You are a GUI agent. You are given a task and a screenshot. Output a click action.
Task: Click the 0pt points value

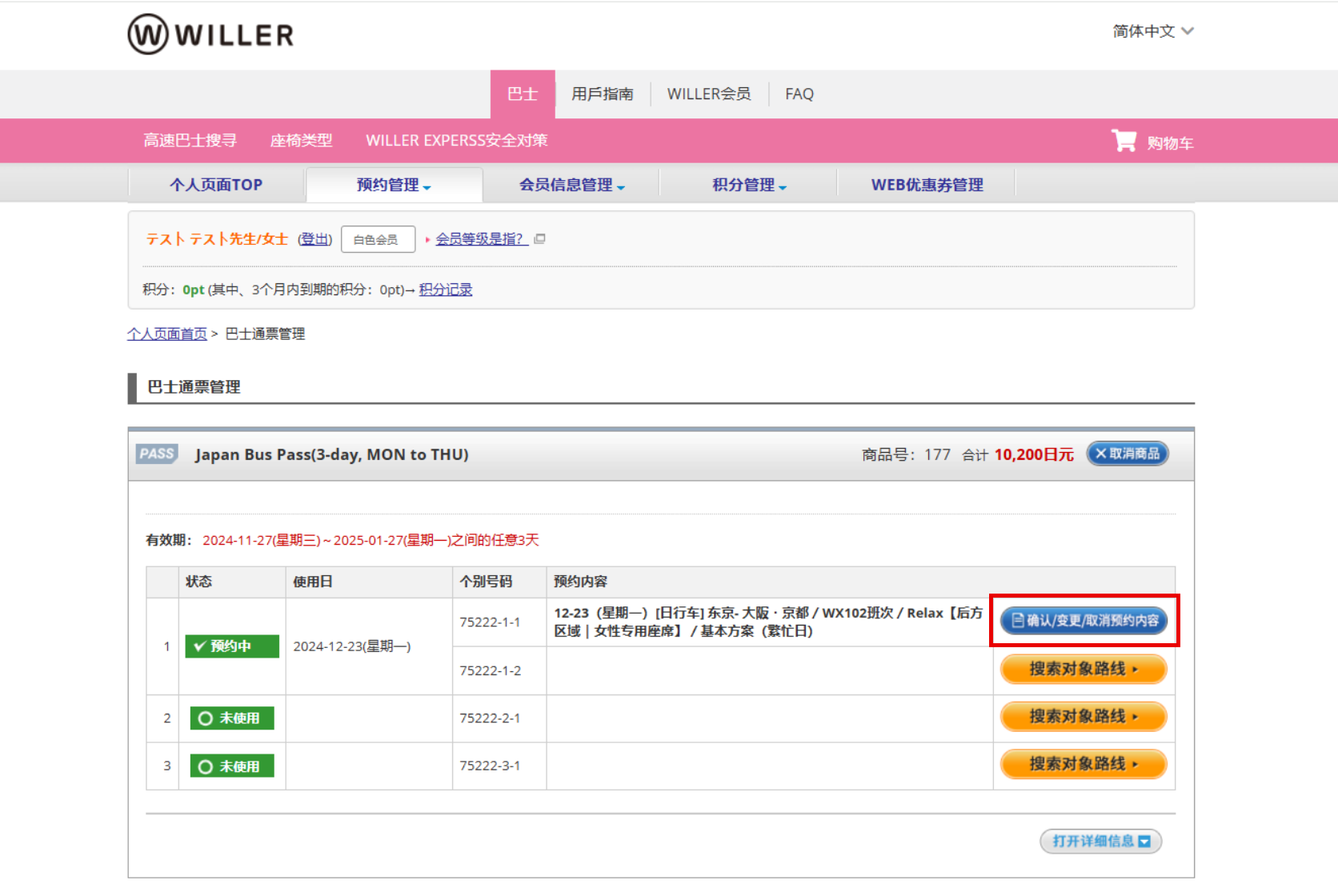pyautogui.click(x=194, y=290)
